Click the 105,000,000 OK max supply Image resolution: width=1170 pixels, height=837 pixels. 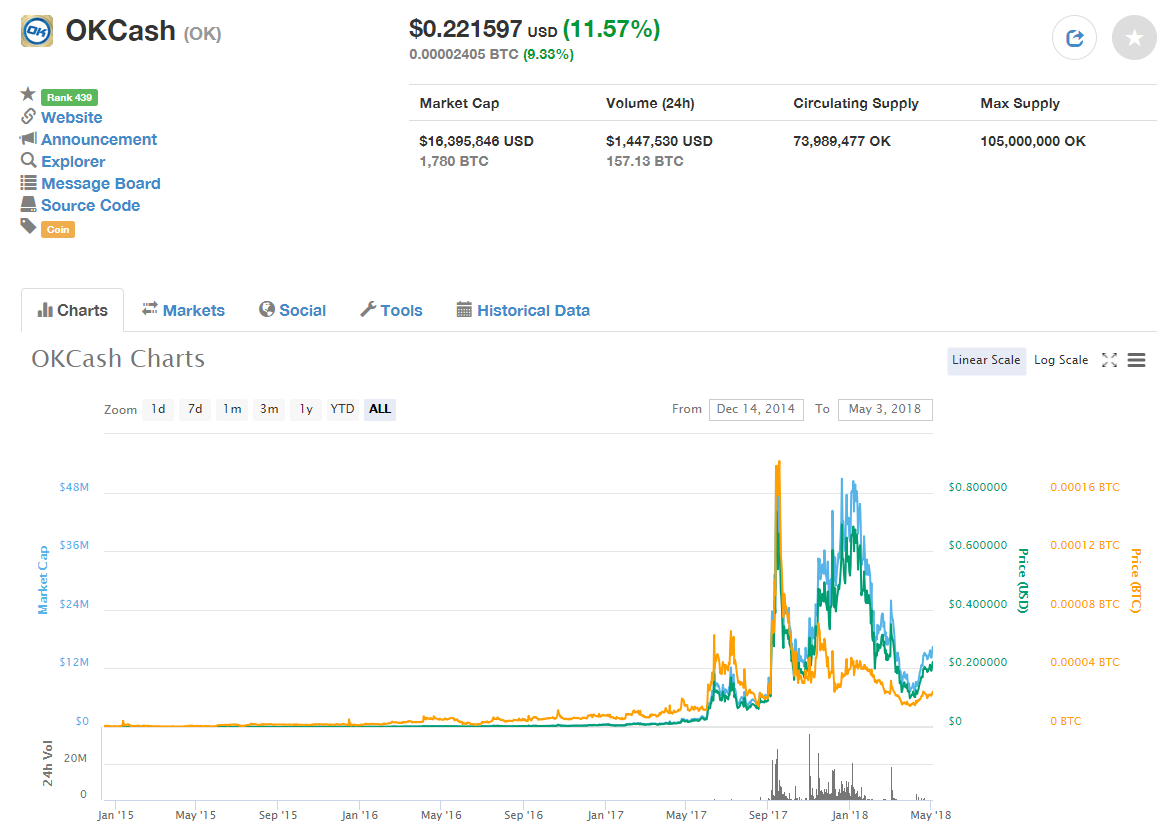point(1033,141)
